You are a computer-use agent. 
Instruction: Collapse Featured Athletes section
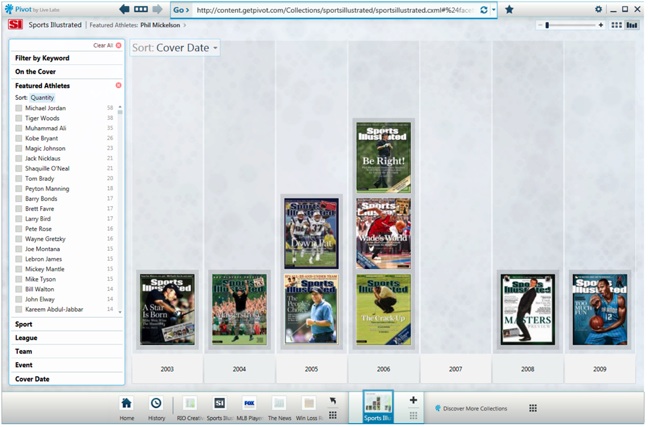(x=43, y=86)
